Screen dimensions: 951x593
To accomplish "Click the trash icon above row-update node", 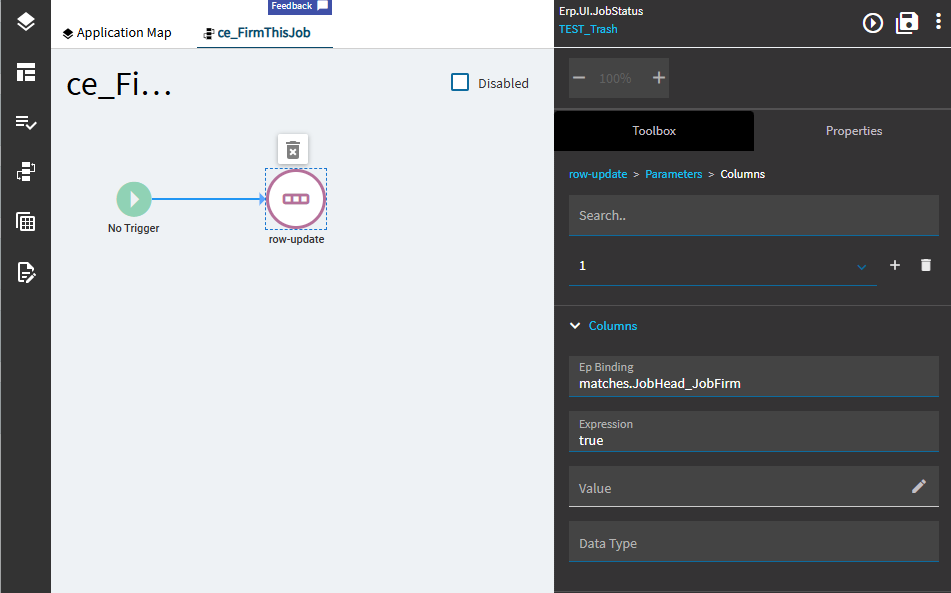I will (293, 150).
